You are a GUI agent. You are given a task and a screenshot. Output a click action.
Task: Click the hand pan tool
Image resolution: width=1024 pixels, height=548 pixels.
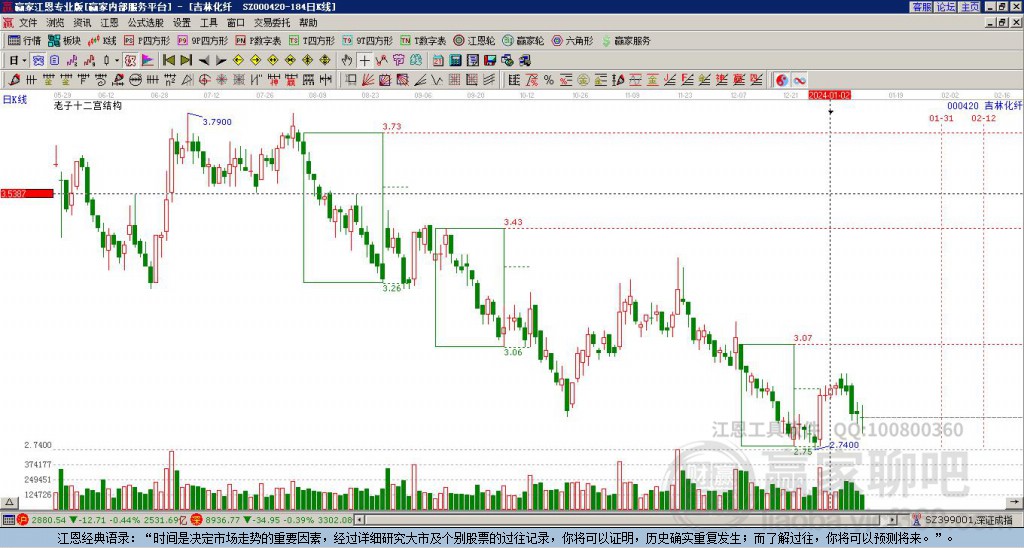click(347, 60)
